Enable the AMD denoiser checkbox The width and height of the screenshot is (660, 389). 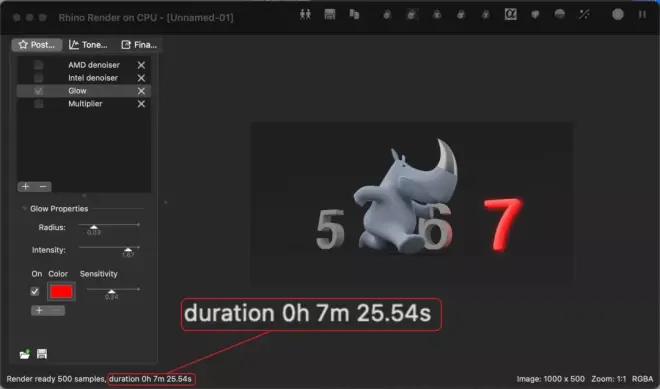coord(38,65)
